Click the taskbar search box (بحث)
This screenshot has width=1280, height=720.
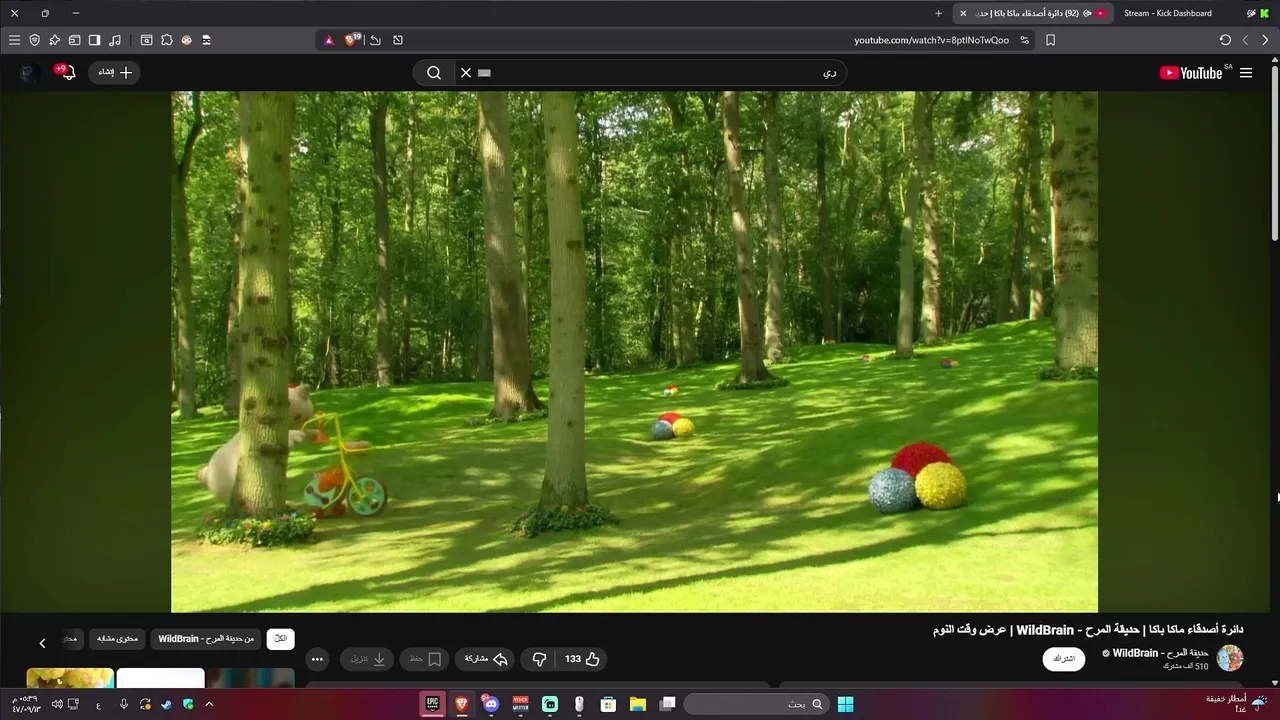(758, 704)
